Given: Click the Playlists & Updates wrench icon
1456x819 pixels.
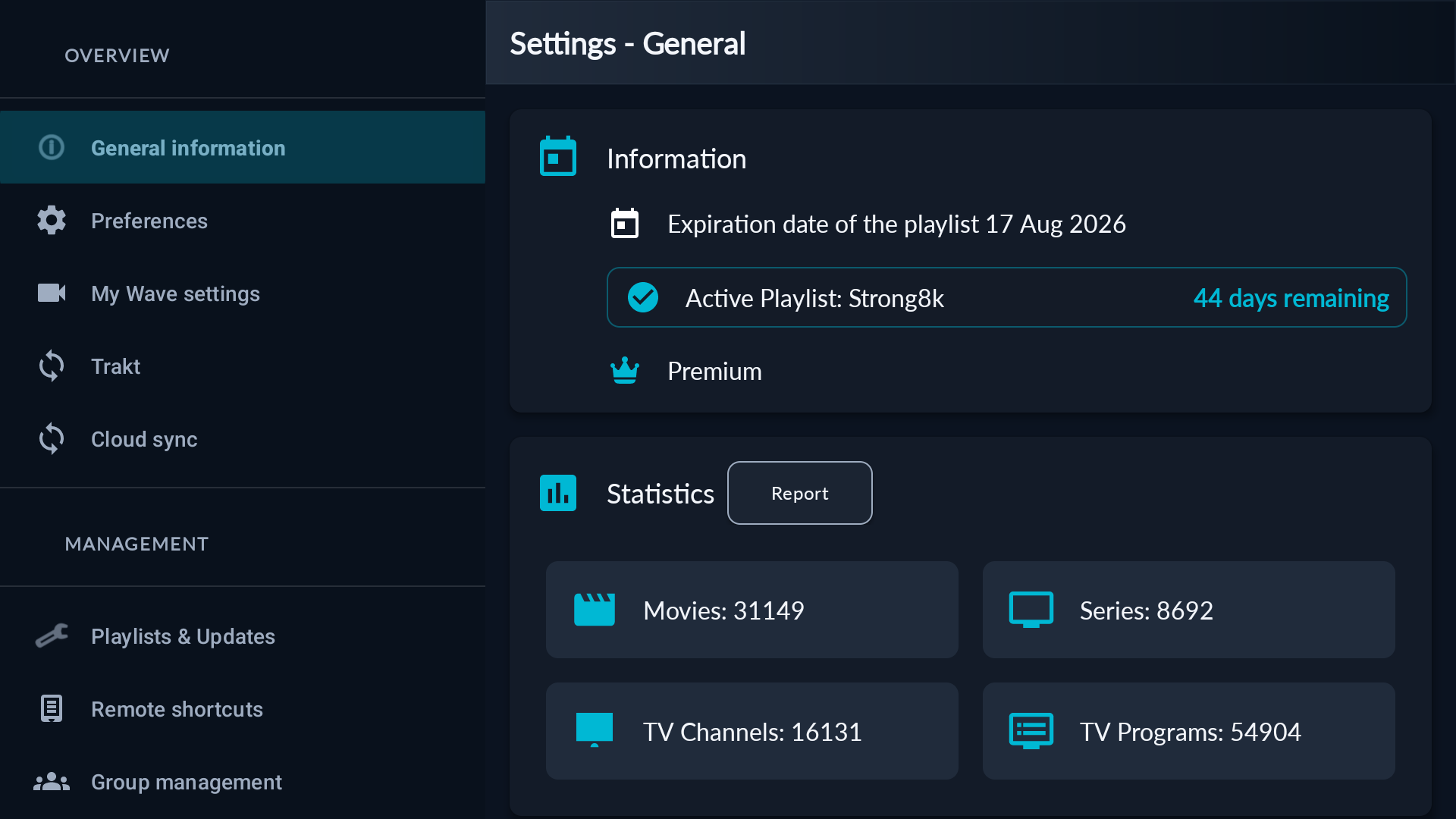Looking at the screenshot, I should coord(52,635).
